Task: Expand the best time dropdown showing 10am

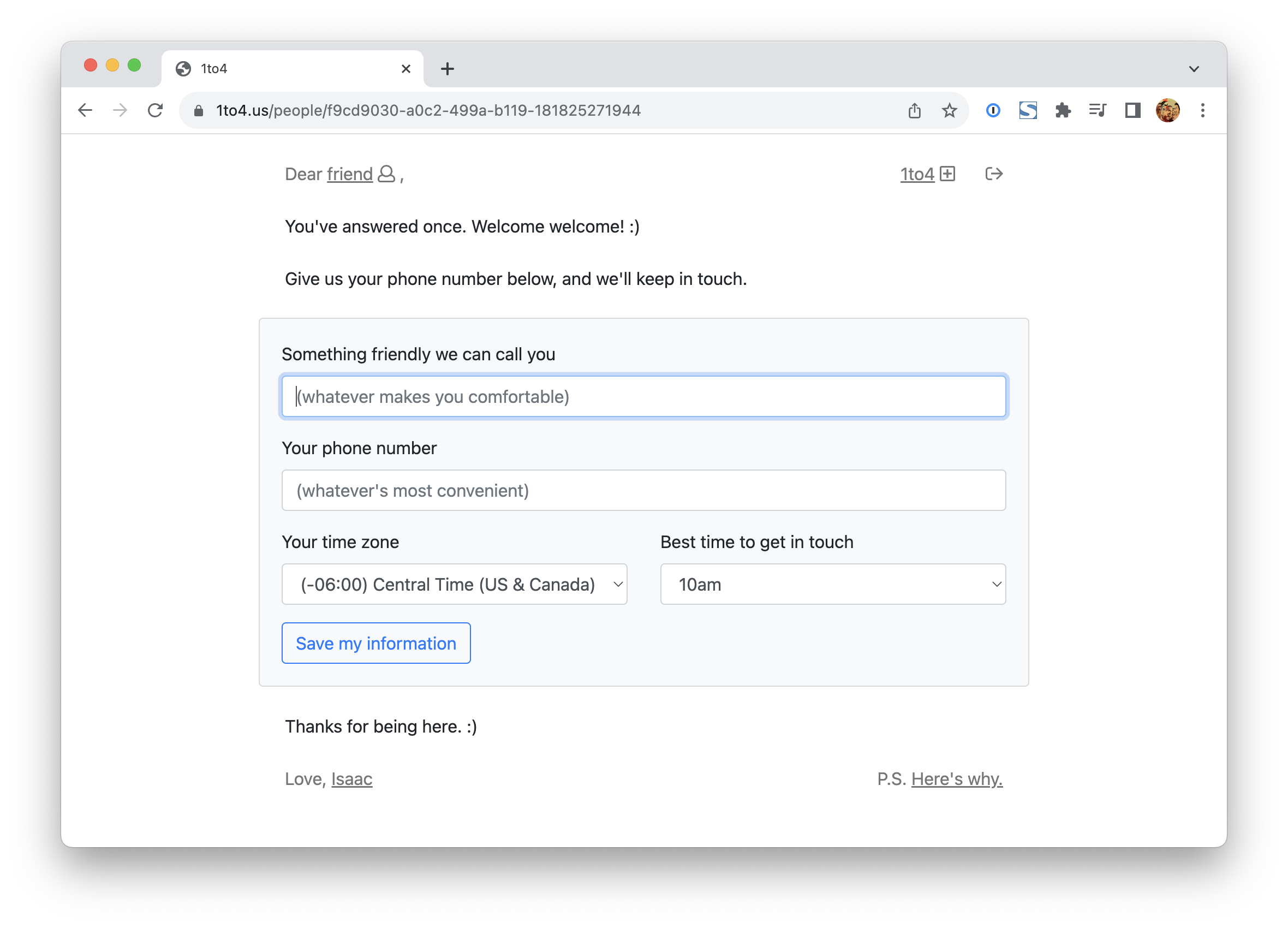Action: 832,584
